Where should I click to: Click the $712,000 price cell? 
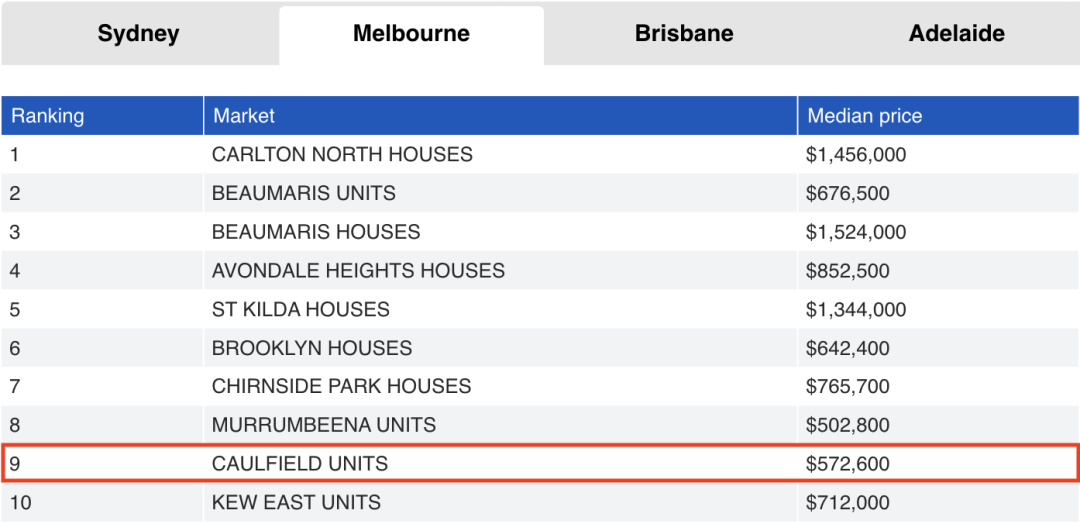pos(848,502)
